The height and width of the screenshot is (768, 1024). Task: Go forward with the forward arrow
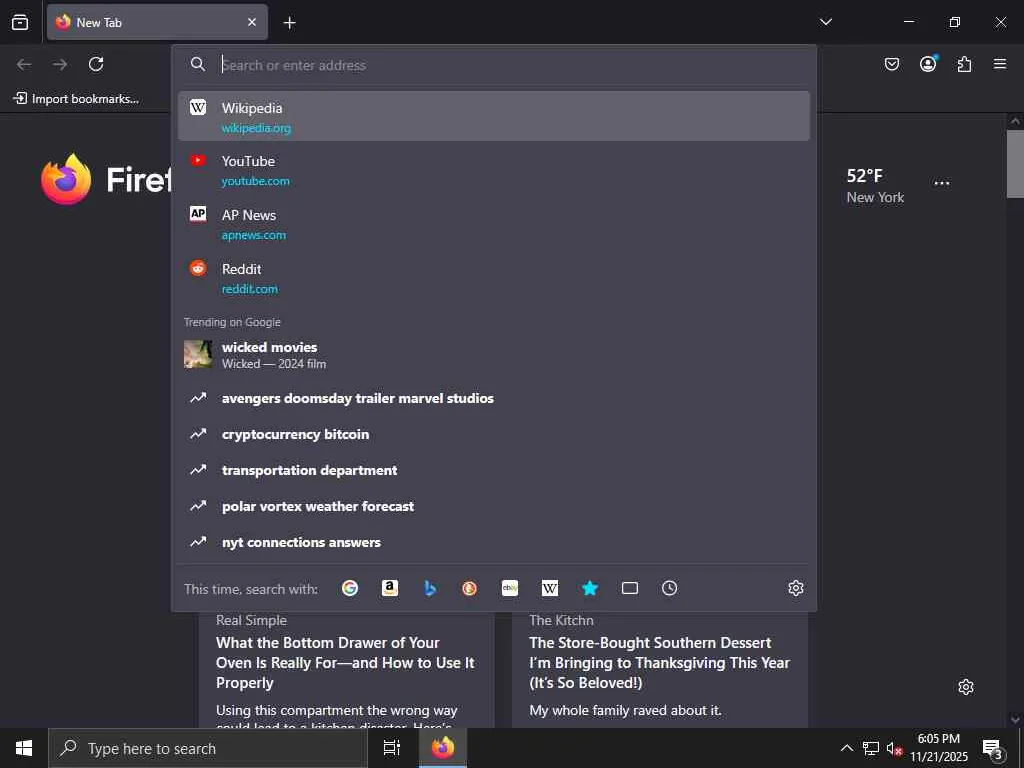tap(60, 64)
